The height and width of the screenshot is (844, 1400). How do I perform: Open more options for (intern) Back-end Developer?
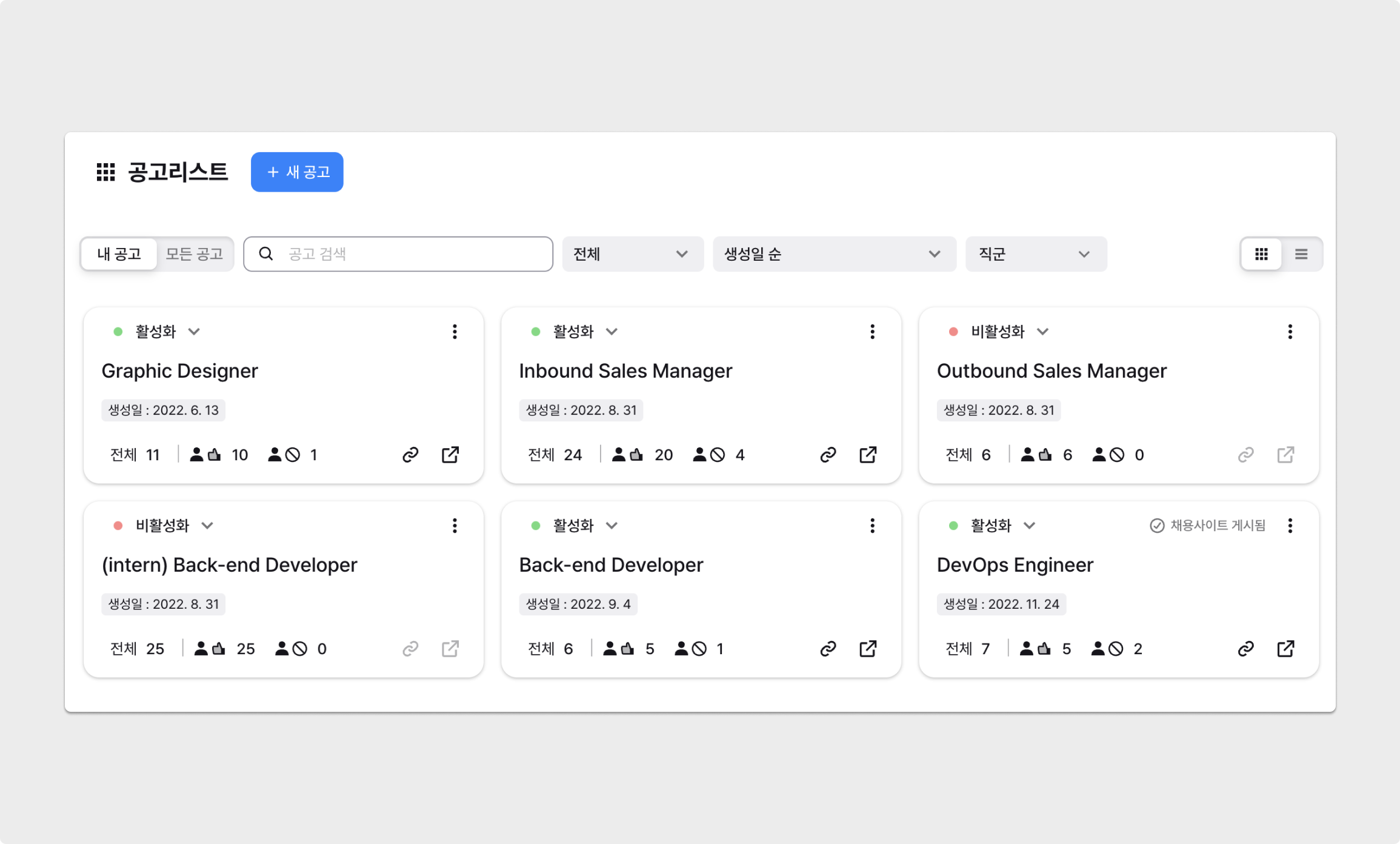(455, 526)
